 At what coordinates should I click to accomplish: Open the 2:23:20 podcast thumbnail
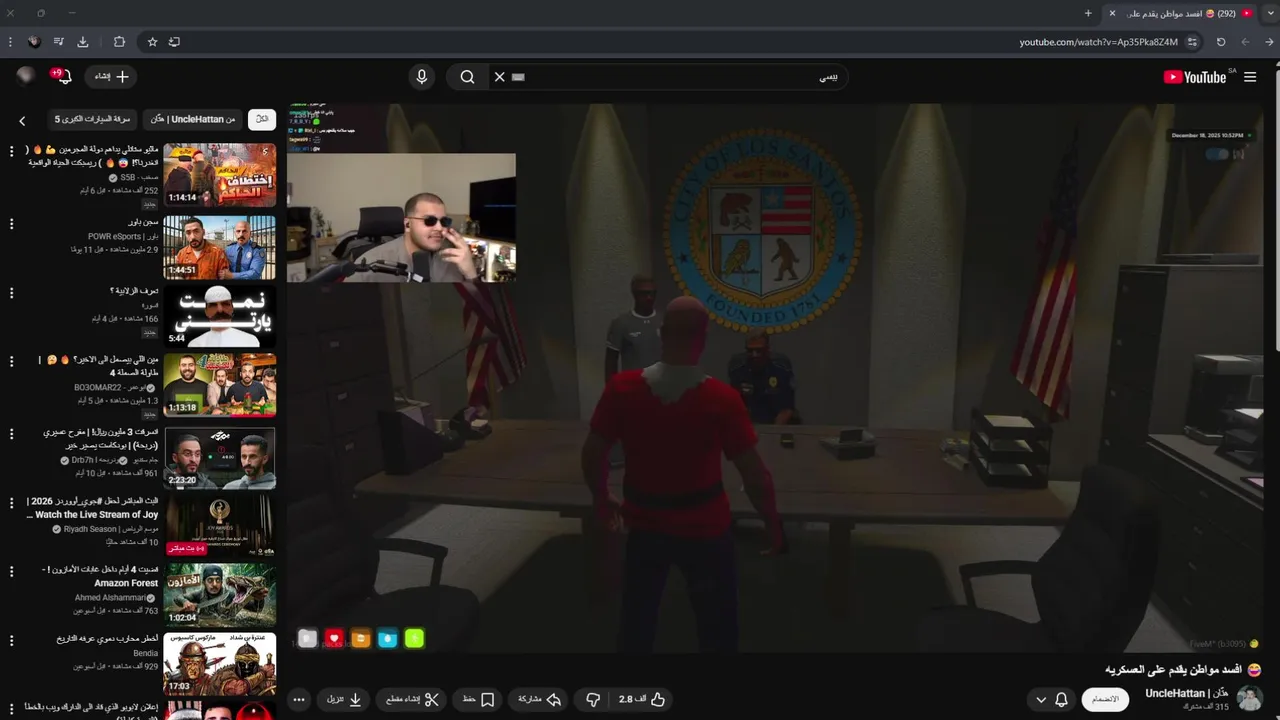point(220,457)
